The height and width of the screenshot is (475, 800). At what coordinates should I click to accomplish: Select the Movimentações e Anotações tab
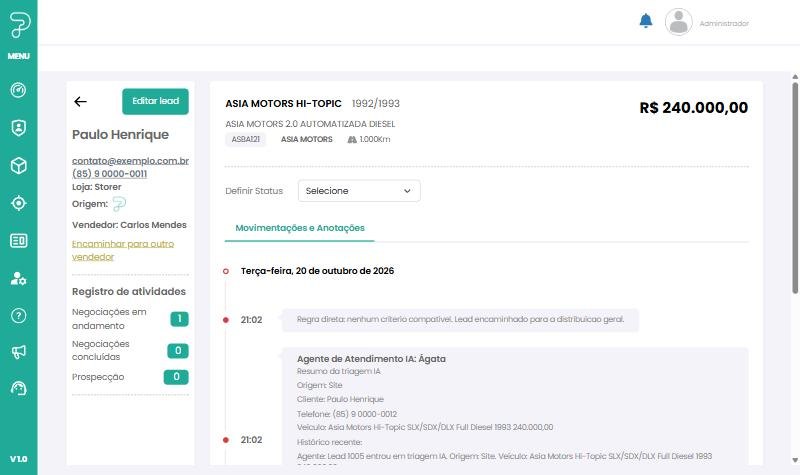(x=300, y=228)
